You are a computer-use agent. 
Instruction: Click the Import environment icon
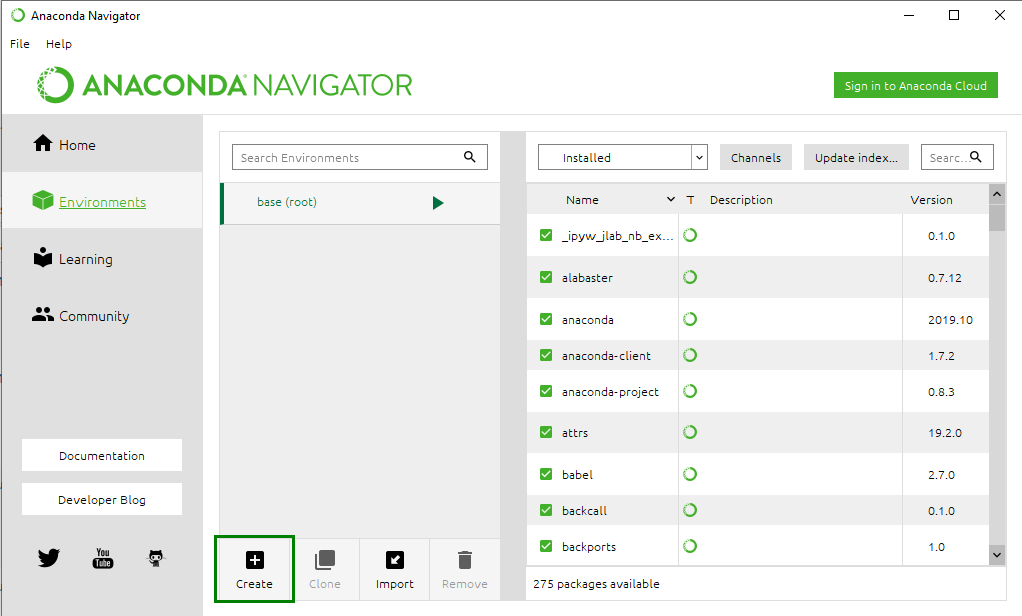[395, 560]
